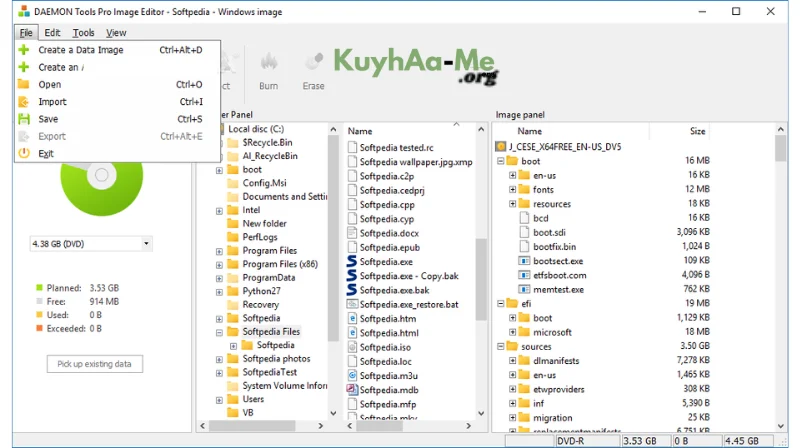Click the bootsect.exe file icon
This screenshot has height=448, width=800.
pos(524,261)
